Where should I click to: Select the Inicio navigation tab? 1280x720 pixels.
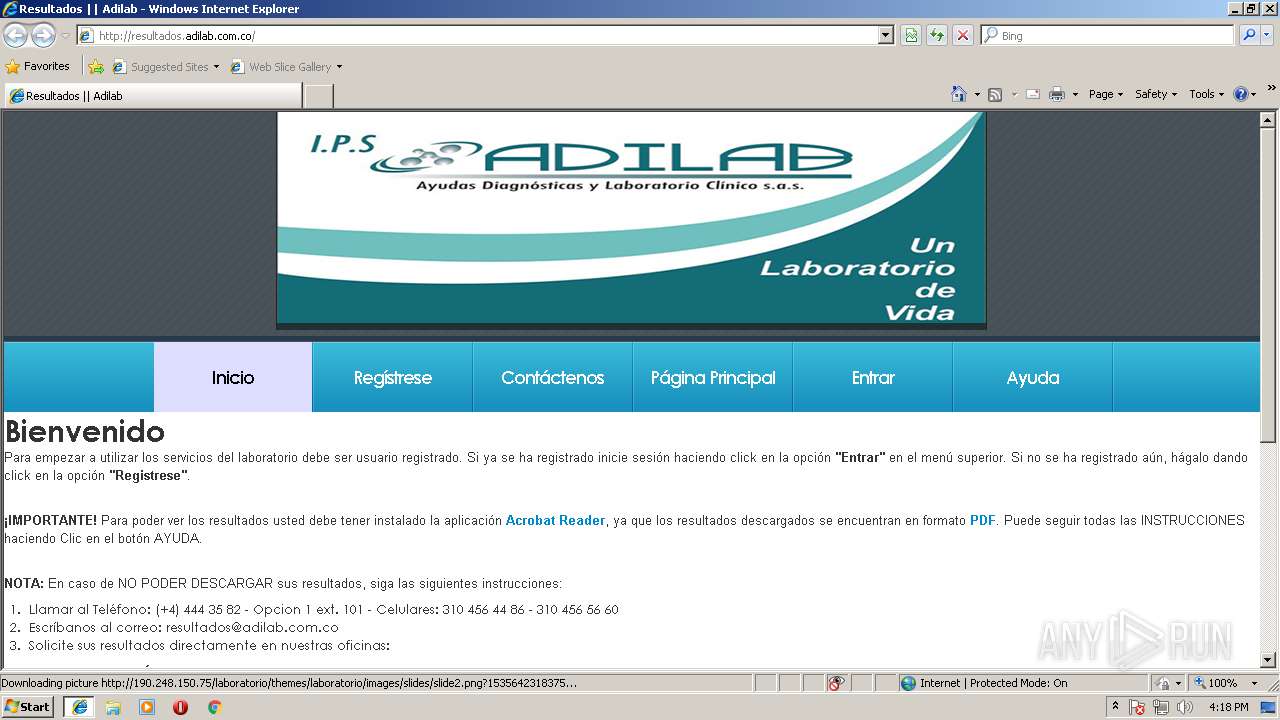tap(233, 377)
